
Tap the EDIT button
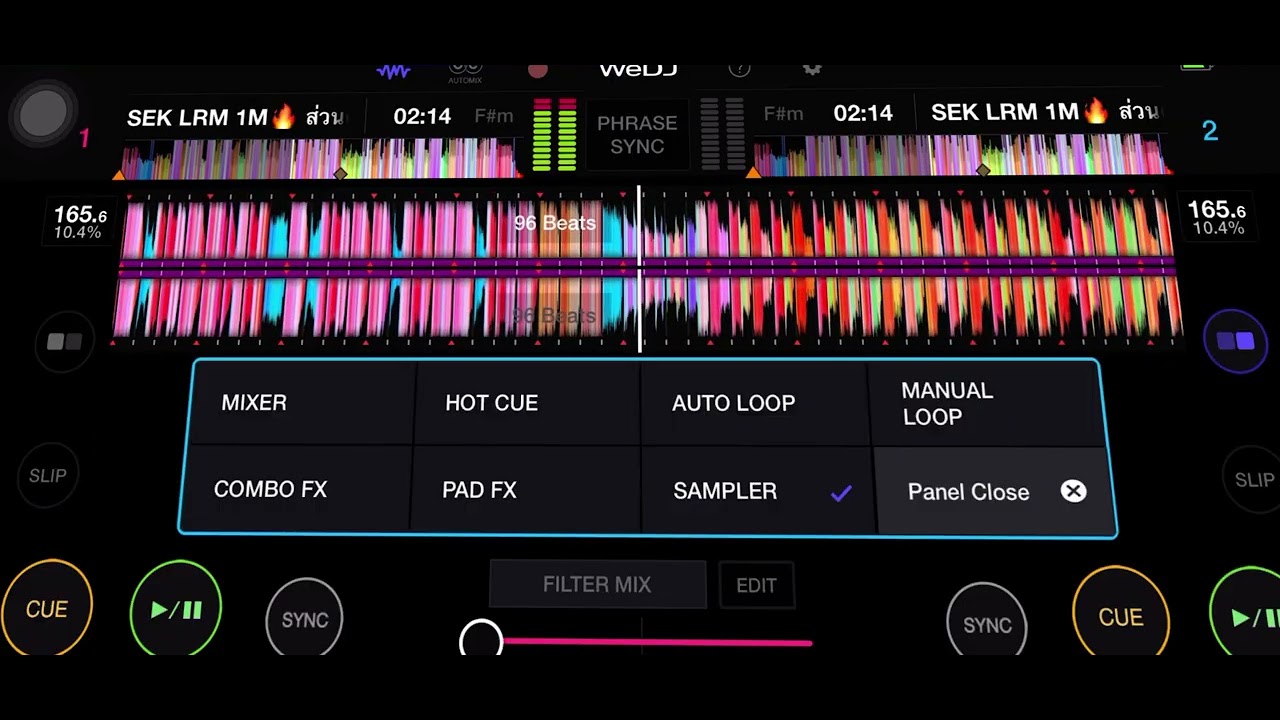[756, 586]
